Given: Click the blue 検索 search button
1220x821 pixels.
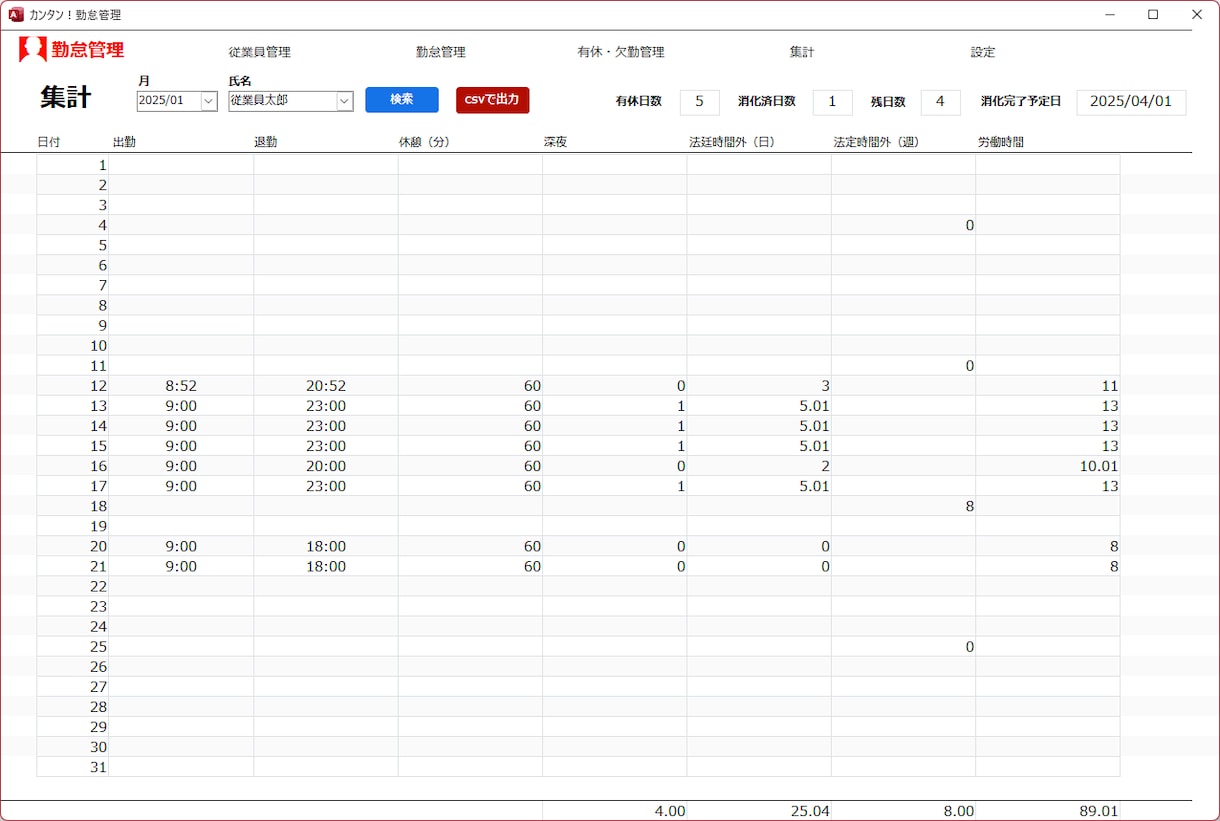Looking at the screenshot, I should pyautogui.click(x=402, y=100).
